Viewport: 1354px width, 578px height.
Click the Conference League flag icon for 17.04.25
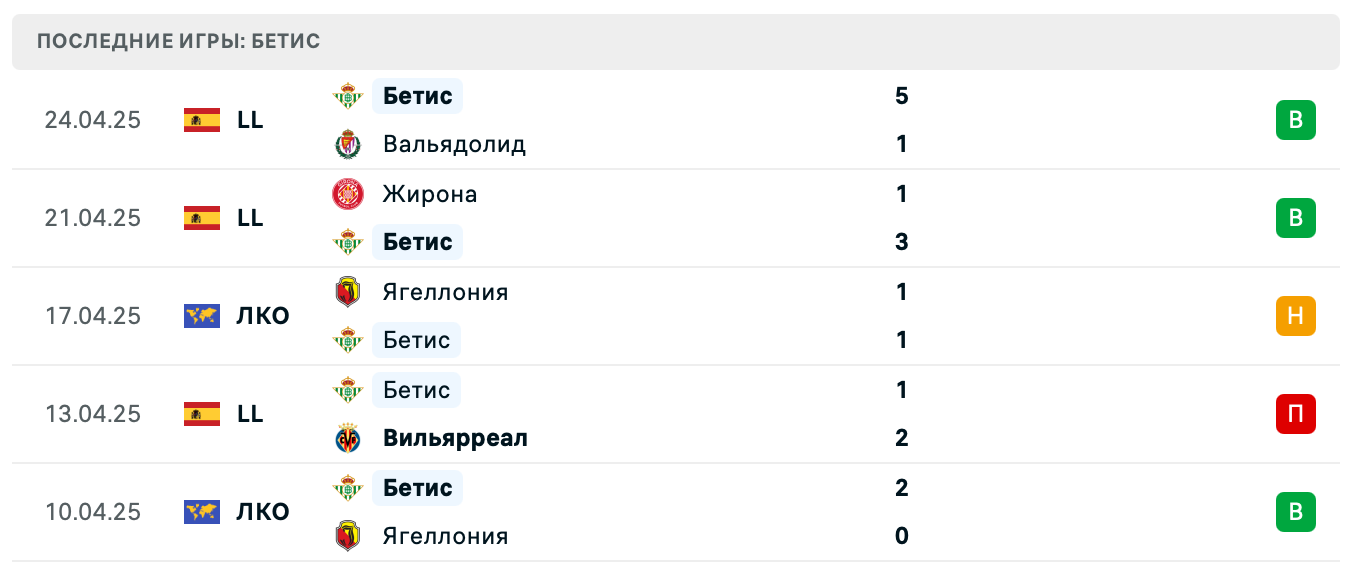coord(201,315)
